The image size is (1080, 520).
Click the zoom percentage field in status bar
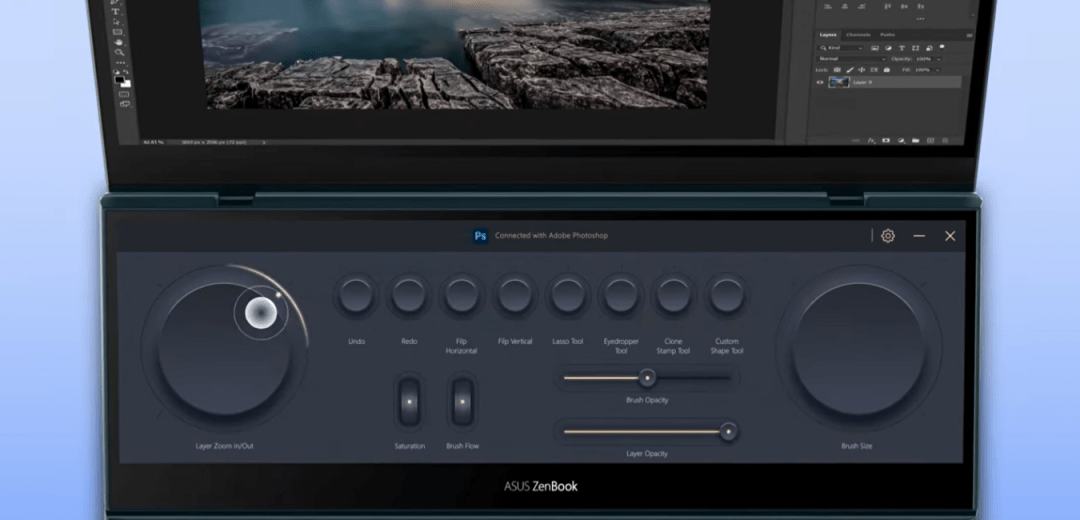click(154, 142)
